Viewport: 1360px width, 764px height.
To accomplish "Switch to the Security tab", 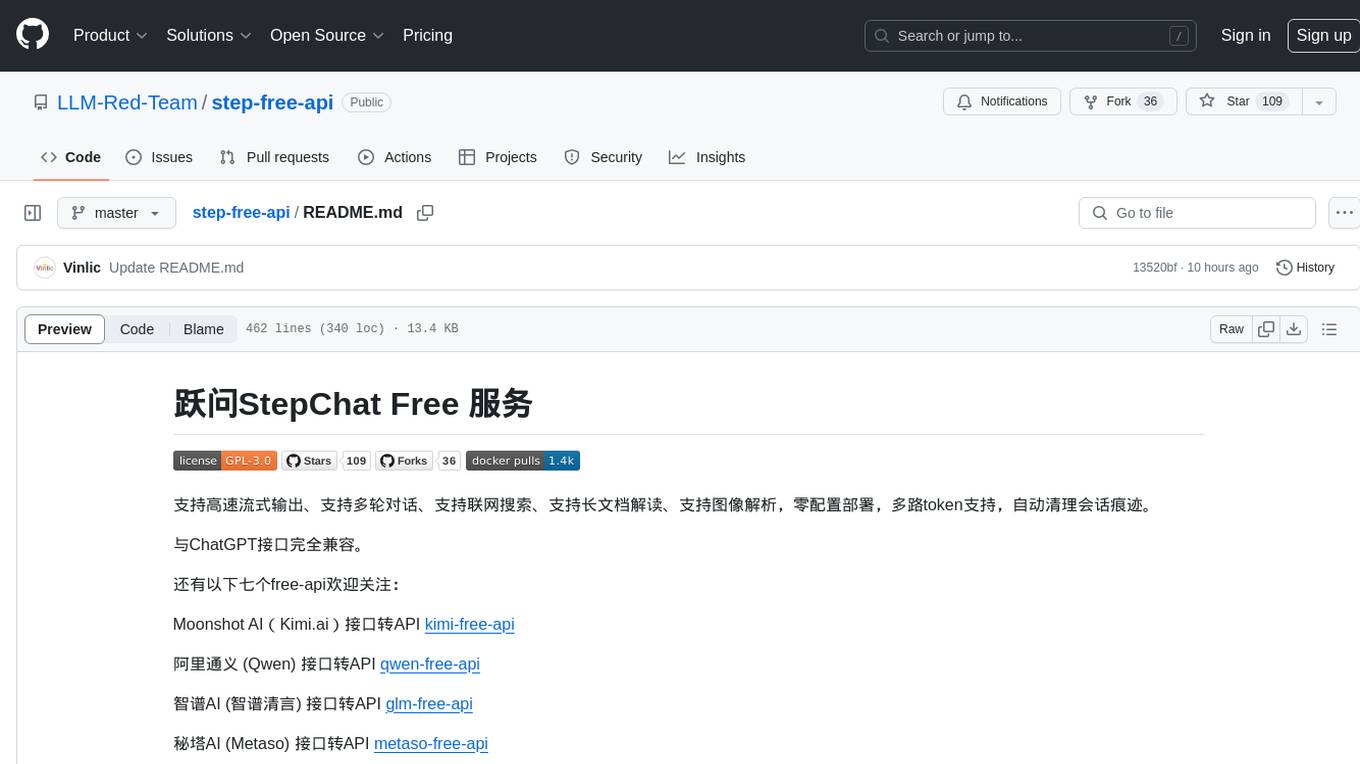I will coord(603,157).
